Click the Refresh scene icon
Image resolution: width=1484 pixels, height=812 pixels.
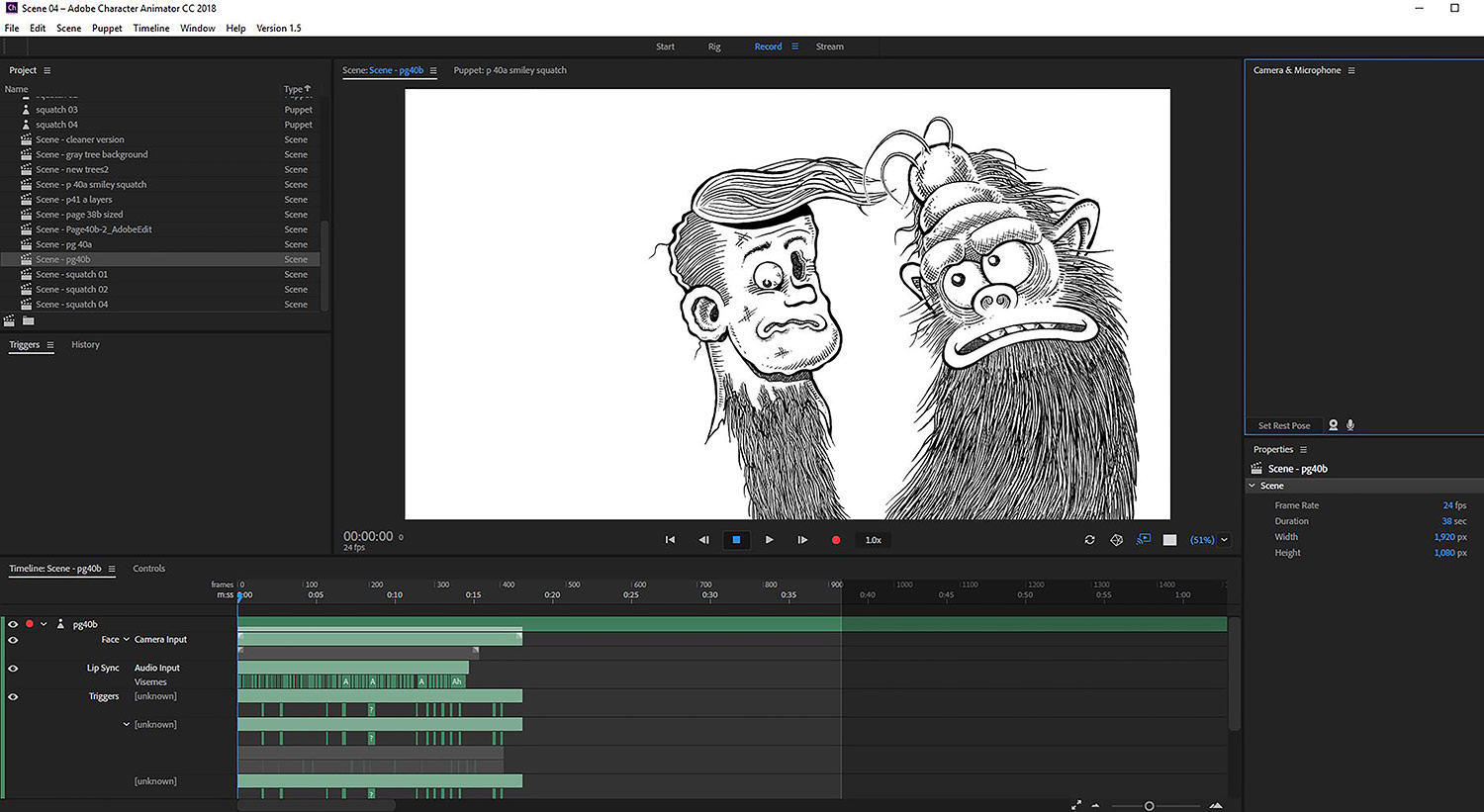(x=1089, y=540)
